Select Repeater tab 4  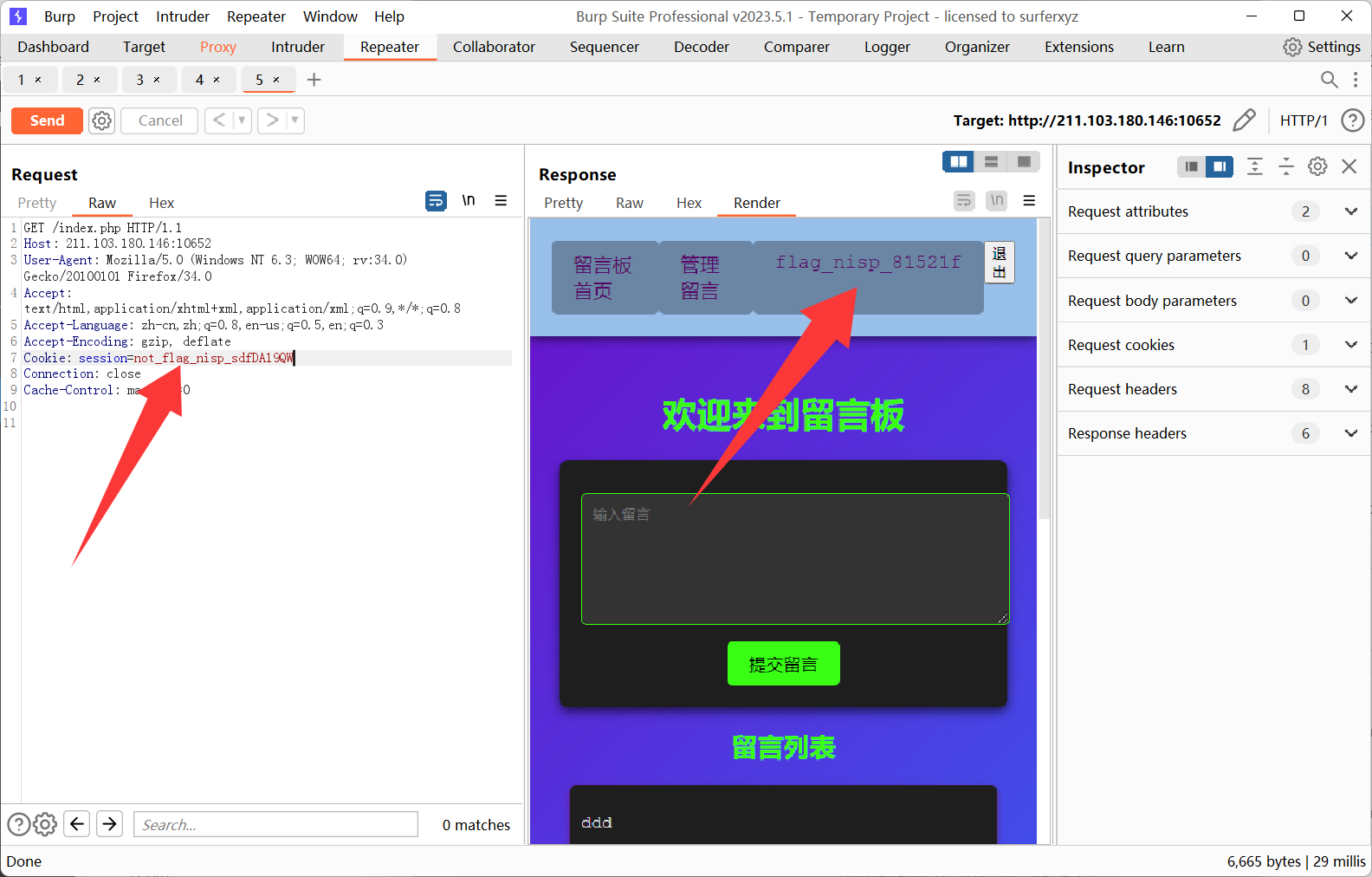pyautogui.click(x=199, y=80)
